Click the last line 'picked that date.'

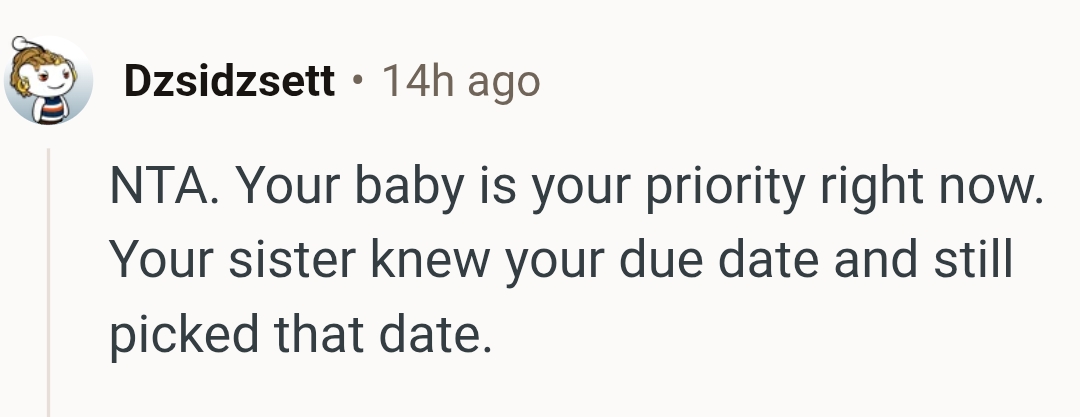(300, 336)
